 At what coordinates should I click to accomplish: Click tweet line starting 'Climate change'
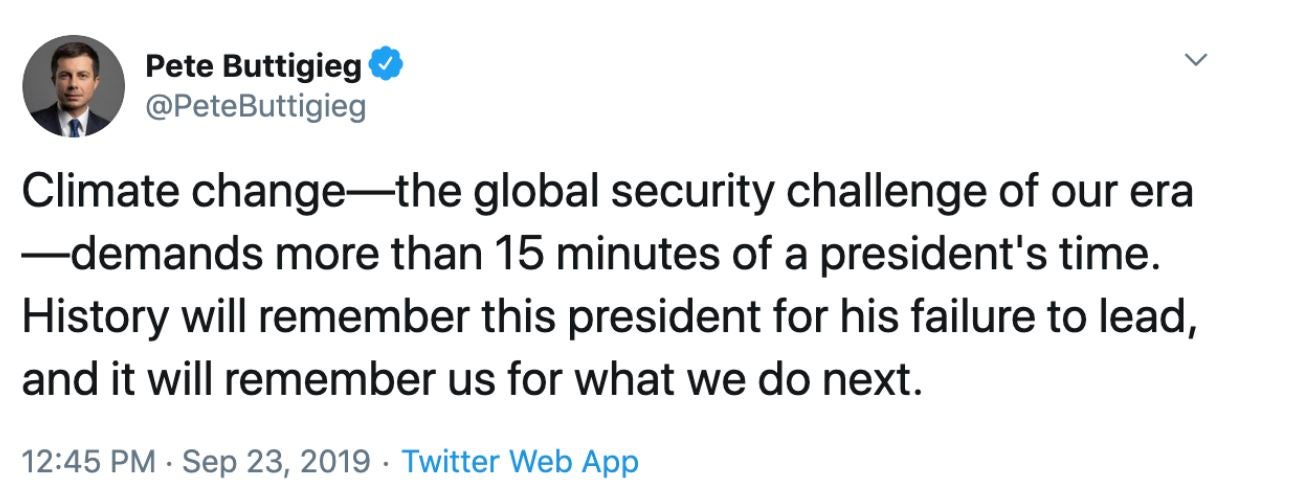click(x=607, y=190)
